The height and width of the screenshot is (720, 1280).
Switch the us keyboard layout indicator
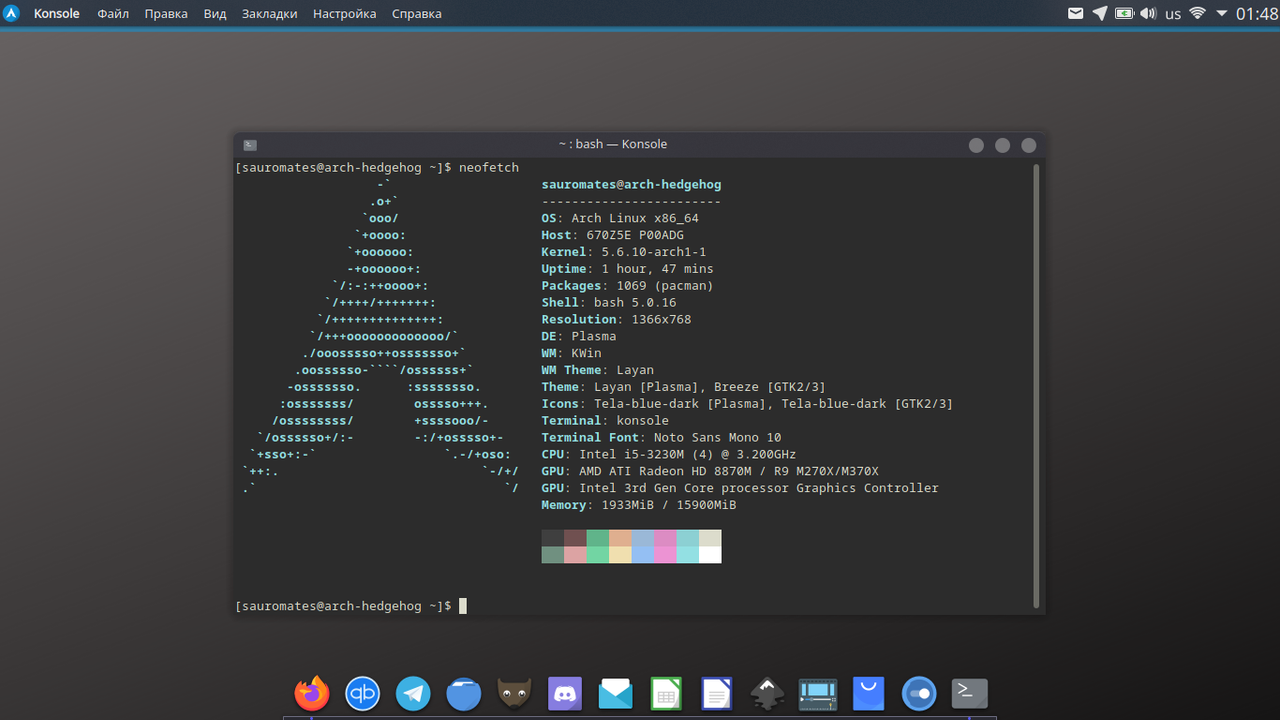coord(1173,14)
